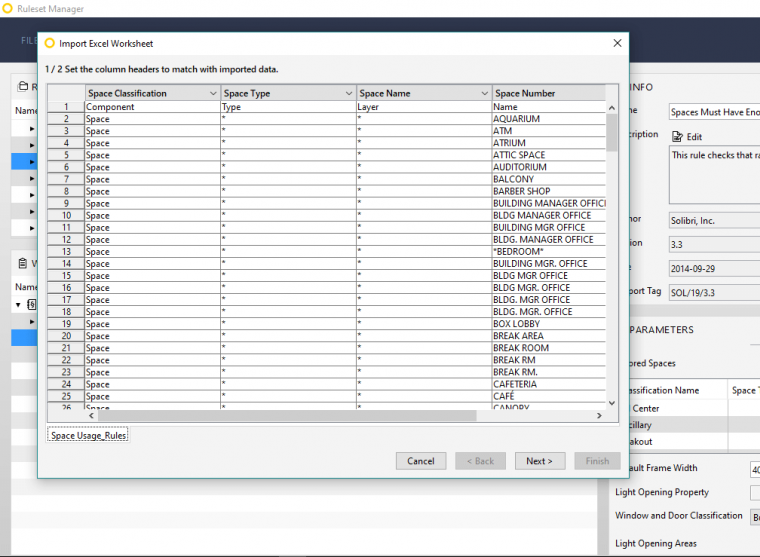
Task: Click row header number 13
Action: coord(66,252)
